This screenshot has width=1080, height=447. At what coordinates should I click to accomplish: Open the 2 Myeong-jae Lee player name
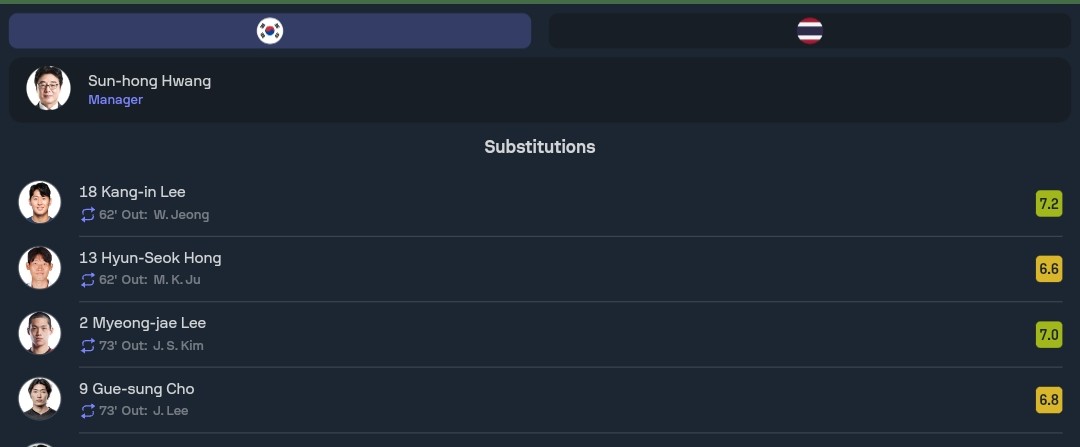click(142, 323)
